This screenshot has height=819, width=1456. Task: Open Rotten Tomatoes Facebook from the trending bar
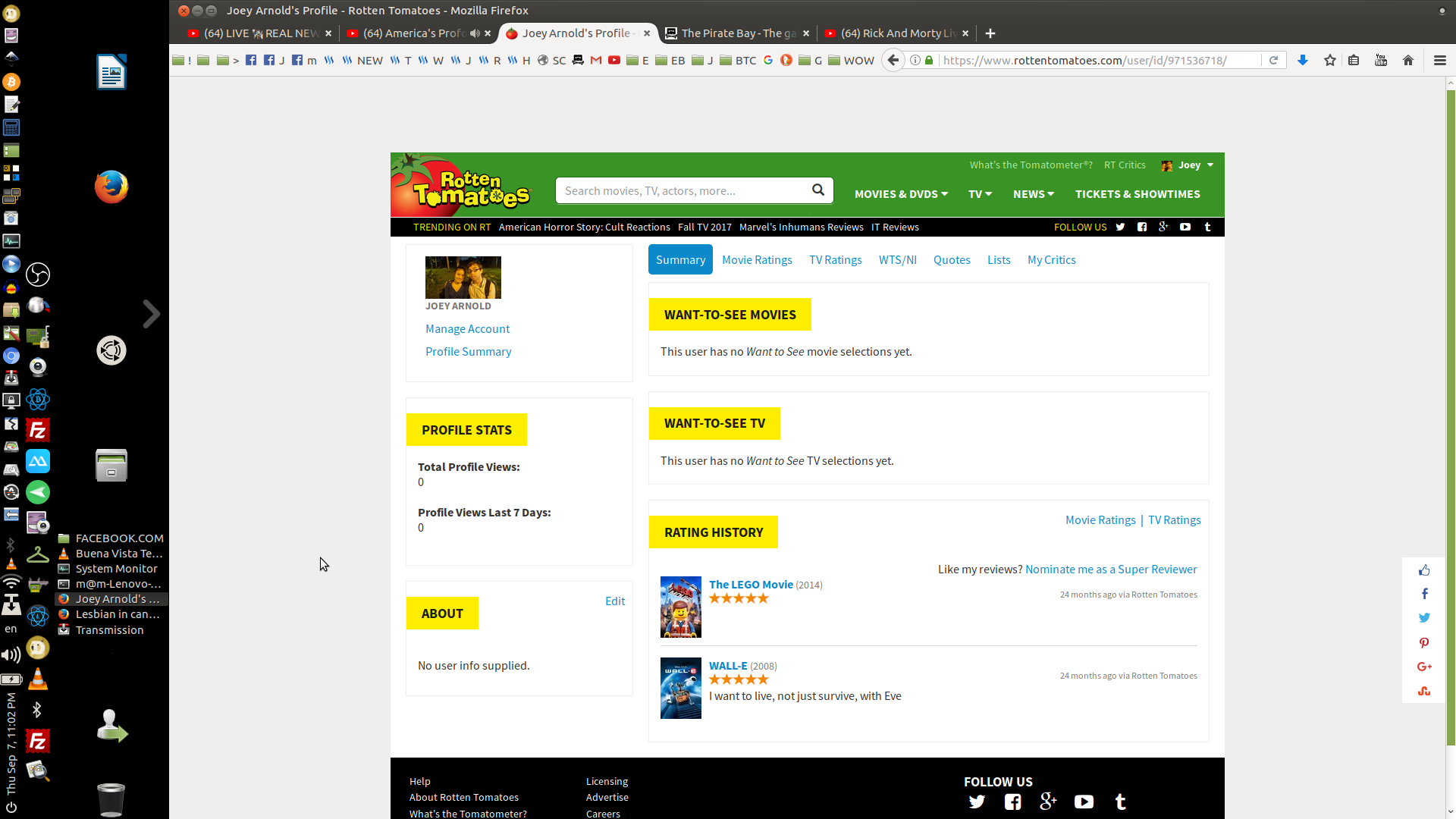click(x=1142, y=227)
